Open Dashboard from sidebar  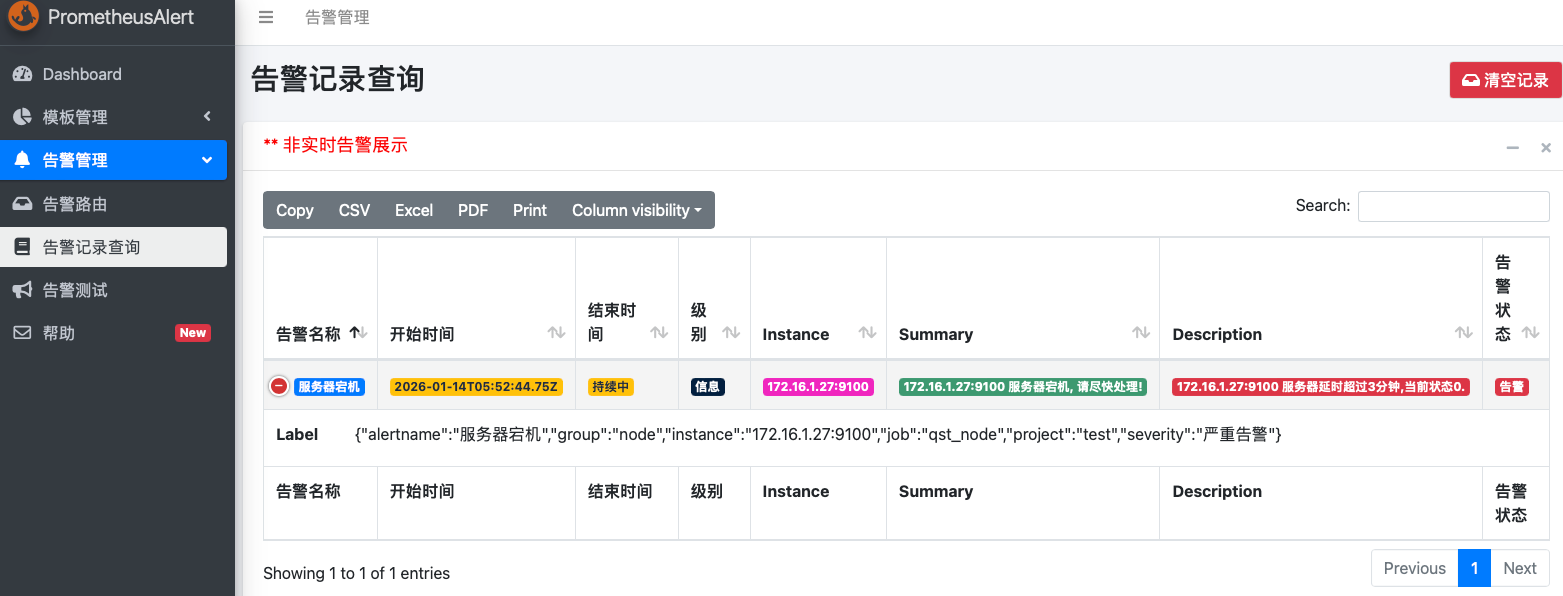[82, 74]
